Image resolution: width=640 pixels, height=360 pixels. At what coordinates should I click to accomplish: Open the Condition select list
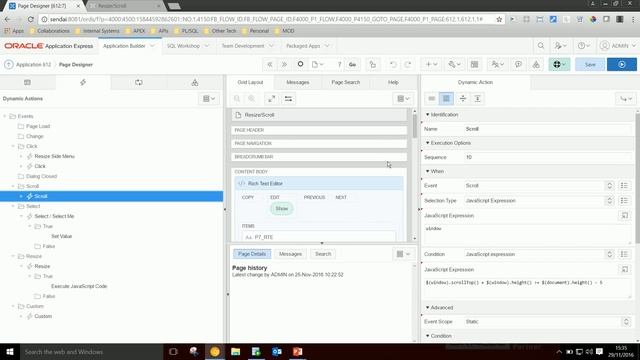tap(539, 254)
